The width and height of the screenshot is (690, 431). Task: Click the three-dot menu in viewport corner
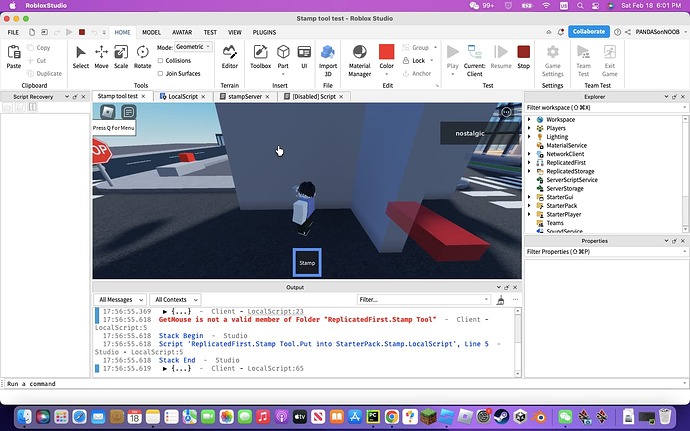(x=506, y=112)
